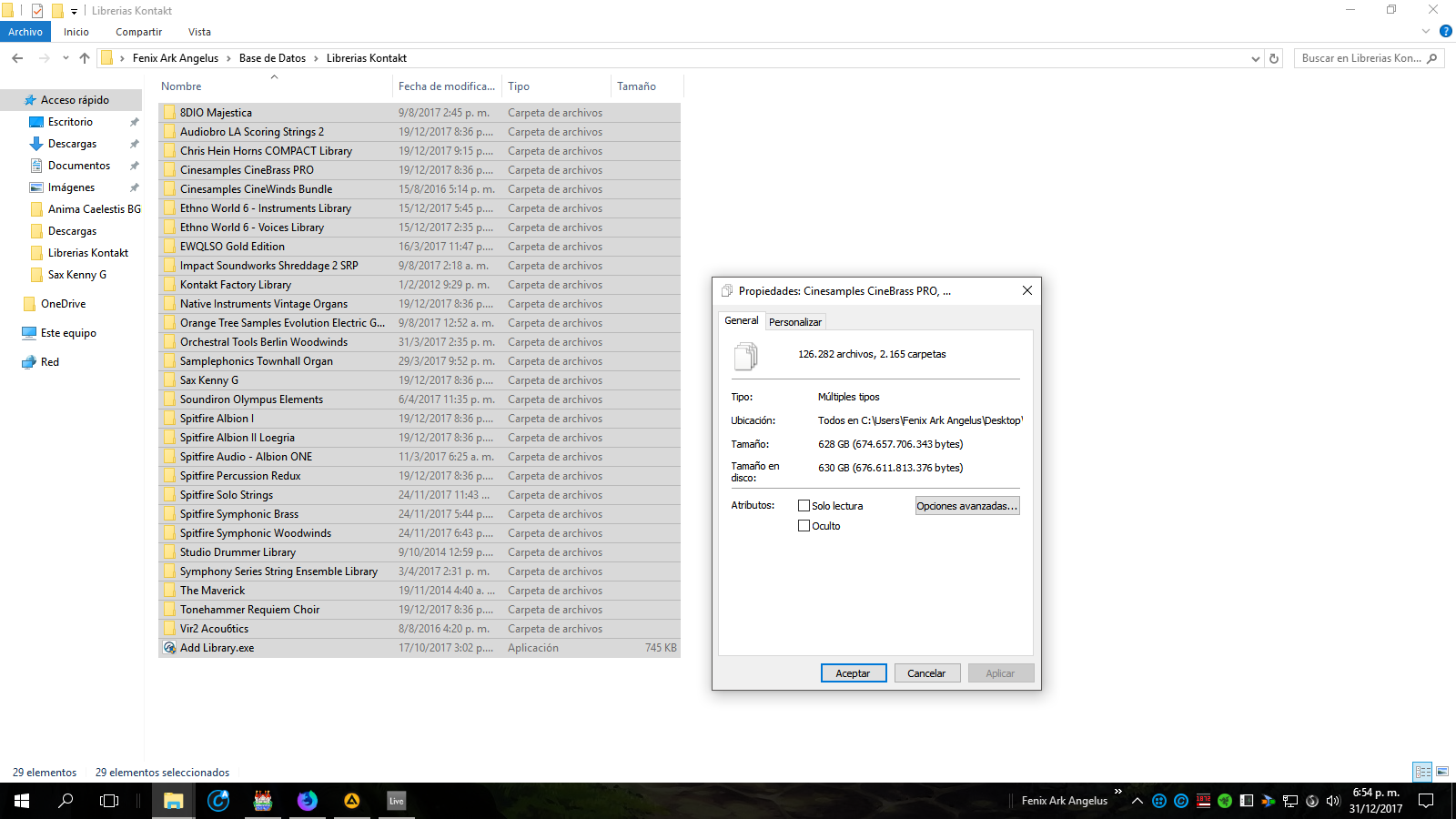Open Opciones avanzadas in Propiedades

coord(967,506)
